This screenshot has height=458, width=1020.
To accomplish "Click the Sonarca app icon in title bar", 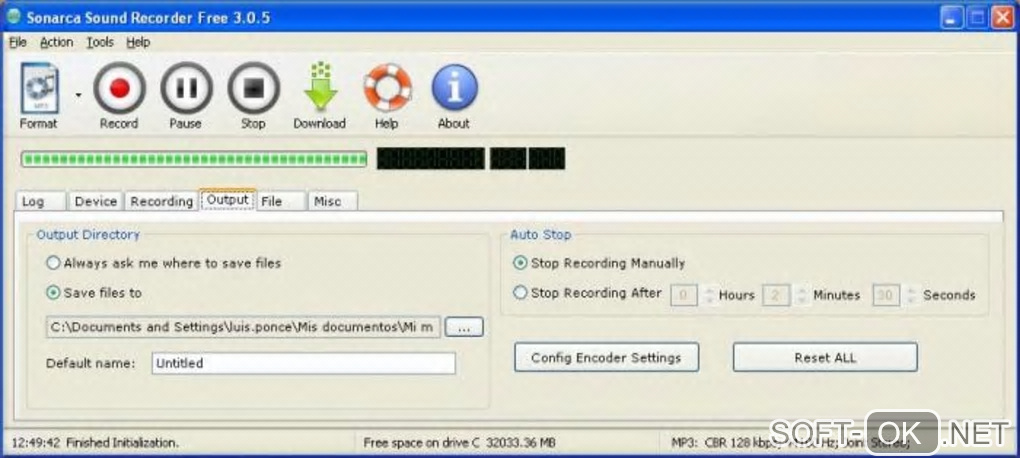I will [13, 16].
